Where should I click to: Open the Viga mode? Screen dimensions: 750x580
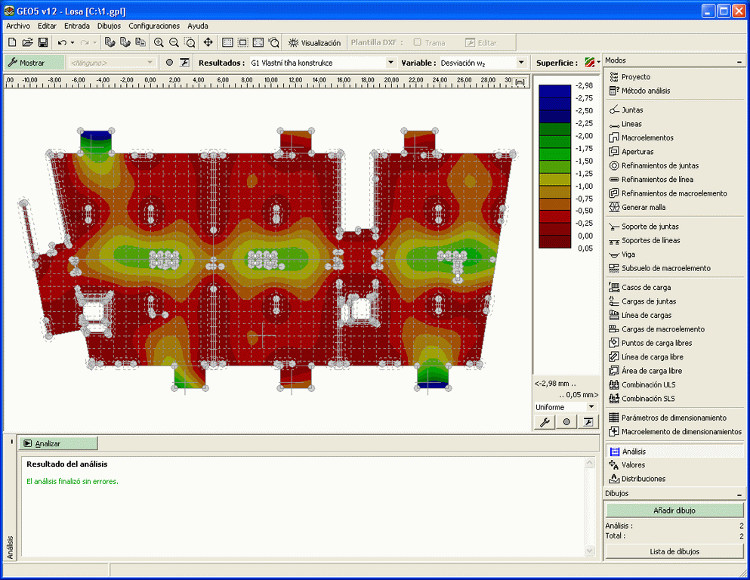tap(627, 254)
